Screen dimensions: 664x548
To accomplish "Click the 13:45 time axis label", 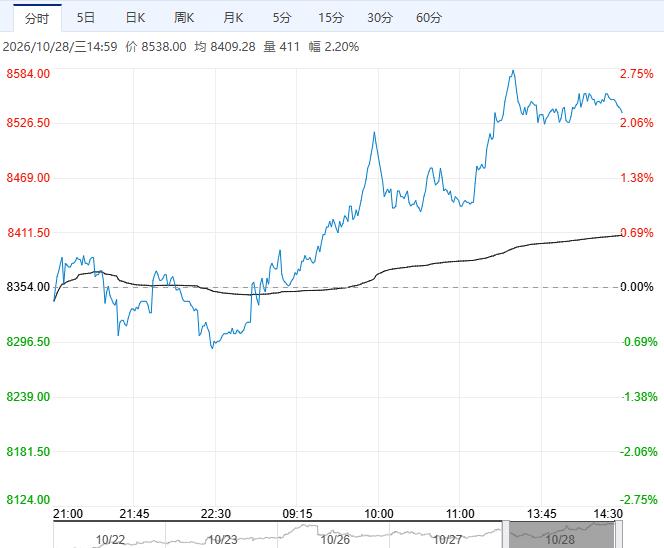I will pyautogui.click(x=542, y=514).
